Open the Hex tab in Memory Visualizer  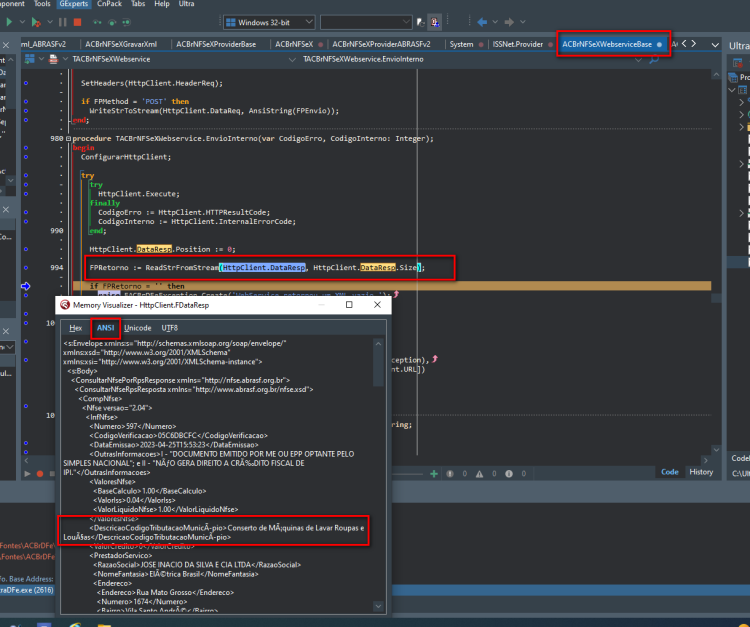coord(76,328)
